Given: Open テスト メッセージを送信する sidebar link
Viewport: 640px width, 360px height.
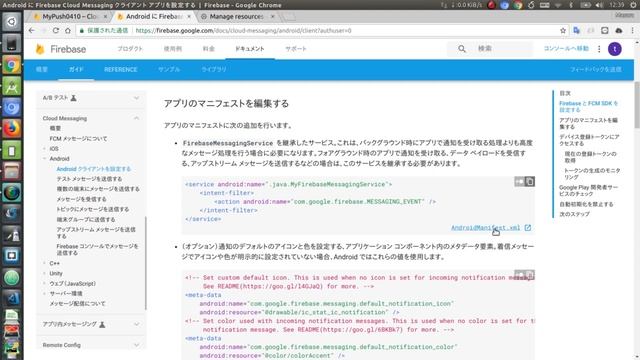Looking at the screenshot, I should (x=89, y=179).
